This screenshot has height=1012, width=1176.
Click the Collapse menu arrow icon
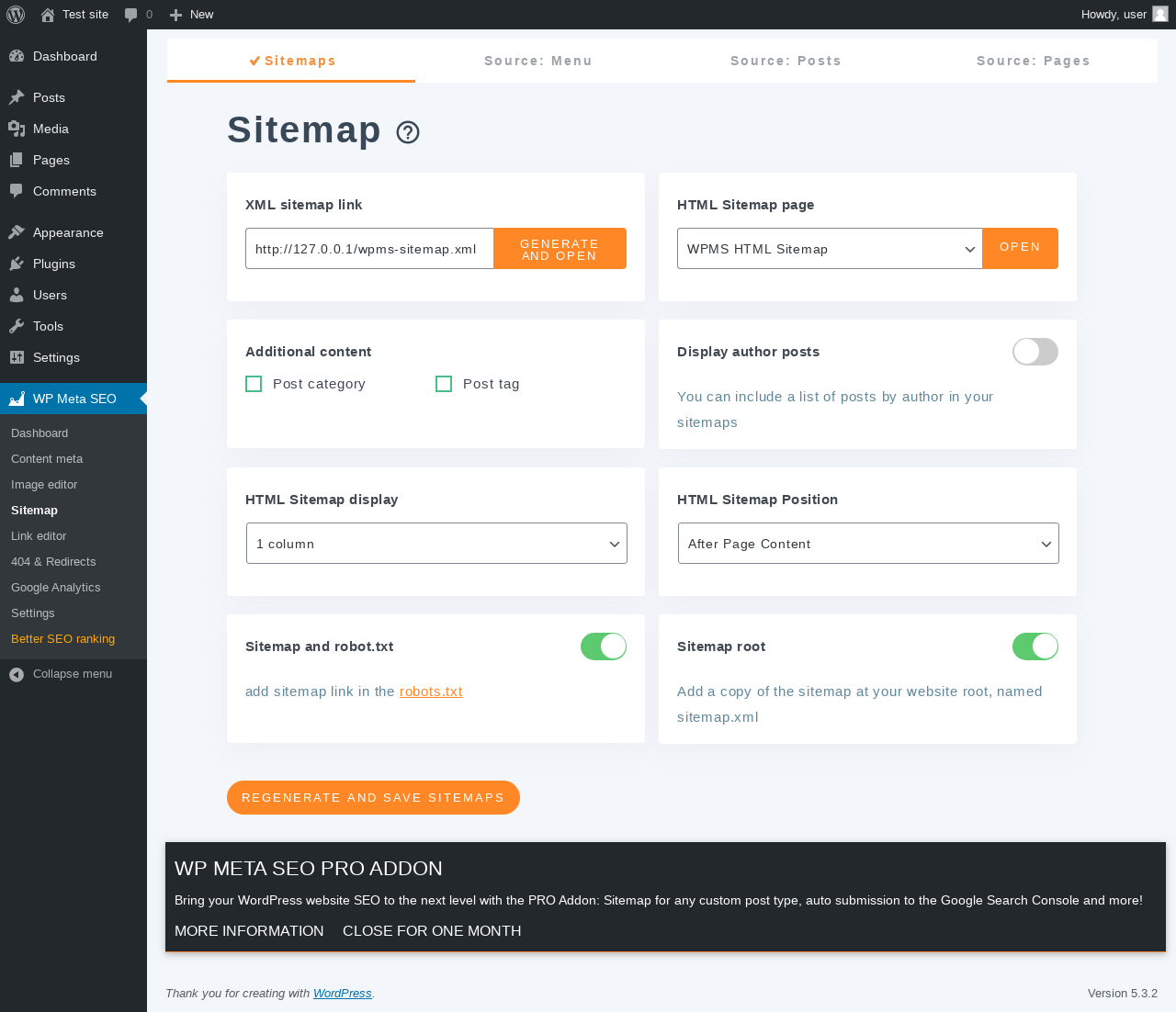click(17, 674)
